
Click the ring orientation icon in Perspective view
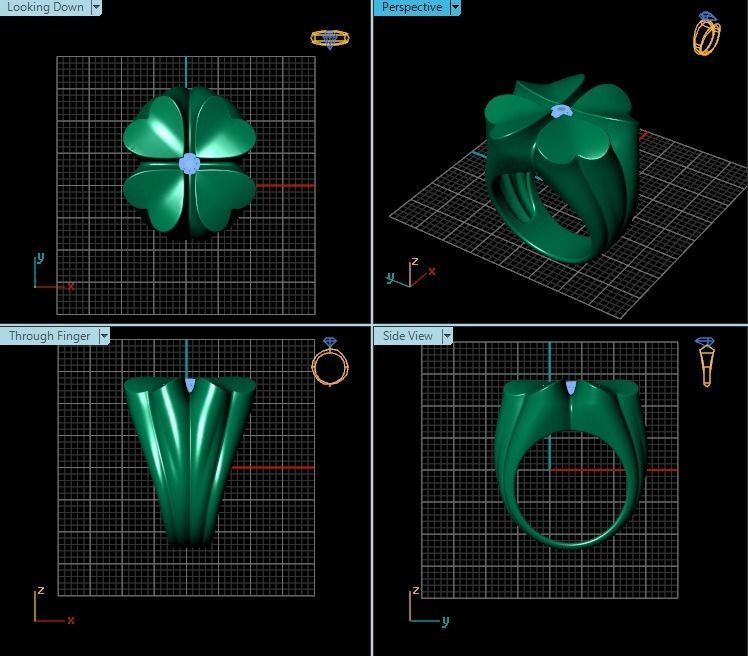(x=707, y=33)
